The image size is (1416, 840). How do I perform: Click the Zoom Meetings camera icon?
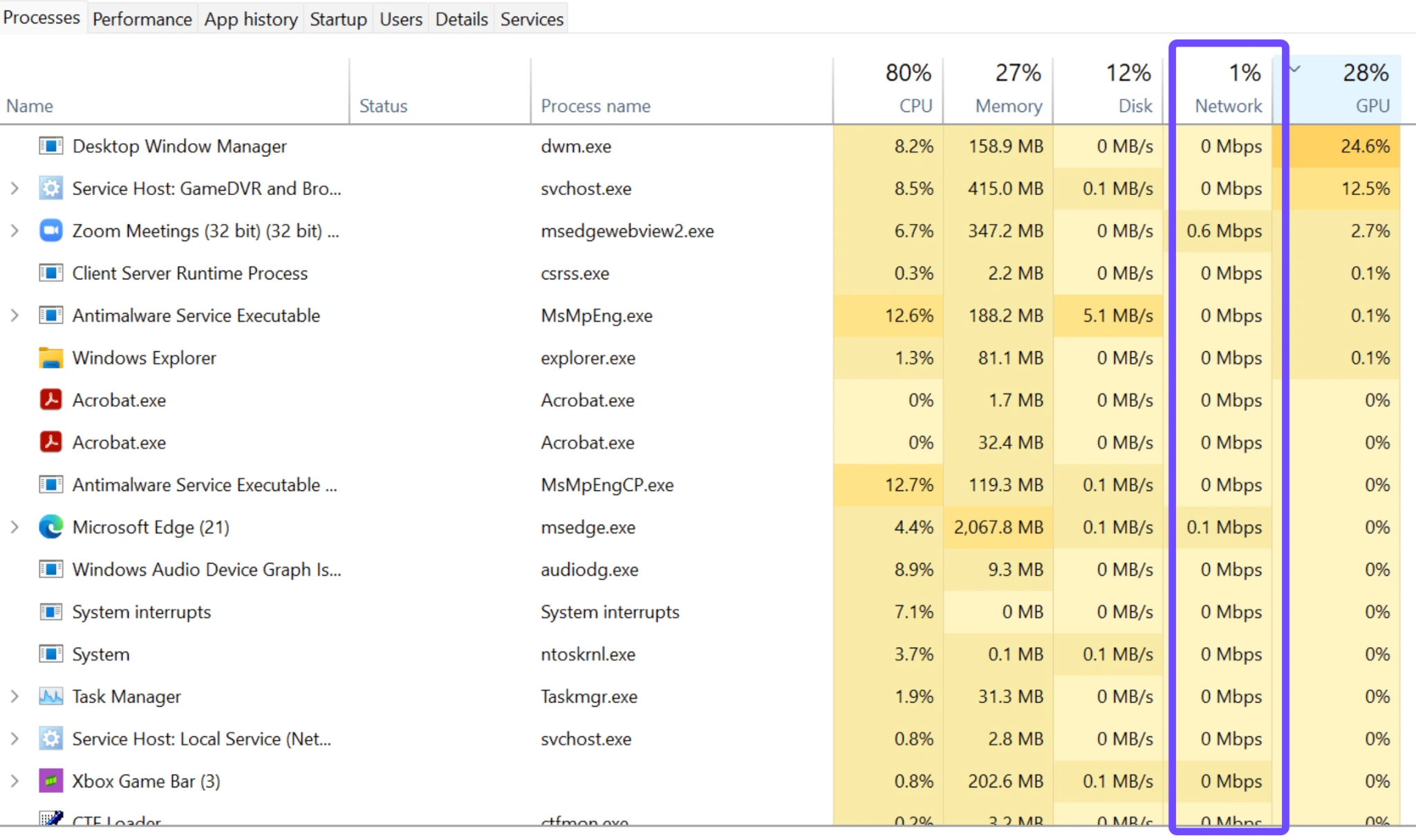click(50, 230)
